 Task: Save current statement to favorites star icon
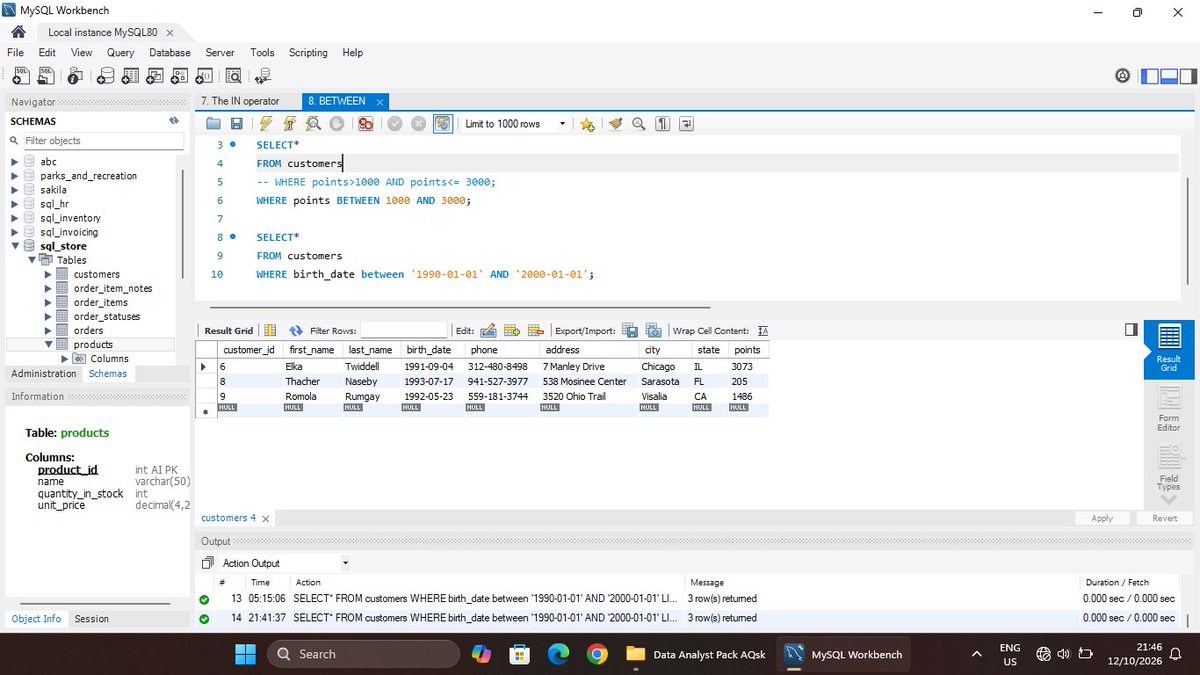(x=587, y=124)
